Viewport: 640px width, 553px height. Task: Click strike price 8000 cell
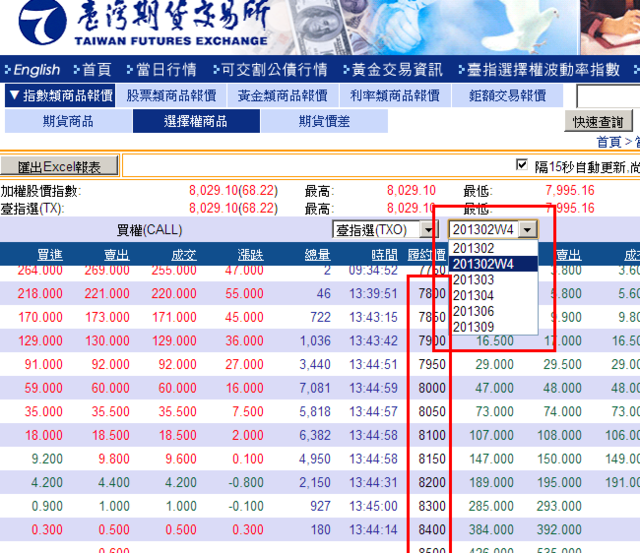[432, 388]
